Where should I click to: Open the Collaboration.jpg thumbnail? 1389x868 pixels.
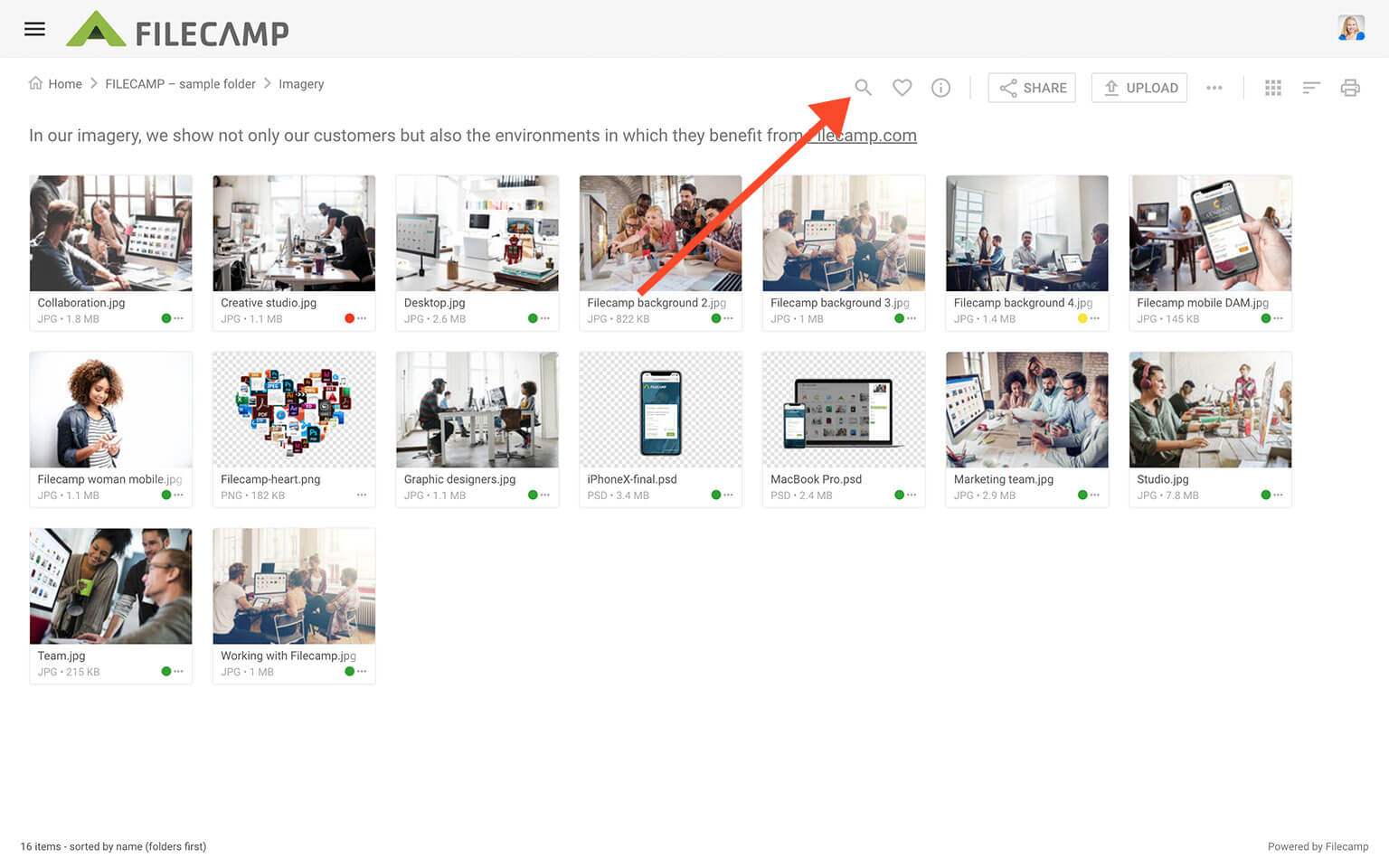click(110, 233)
